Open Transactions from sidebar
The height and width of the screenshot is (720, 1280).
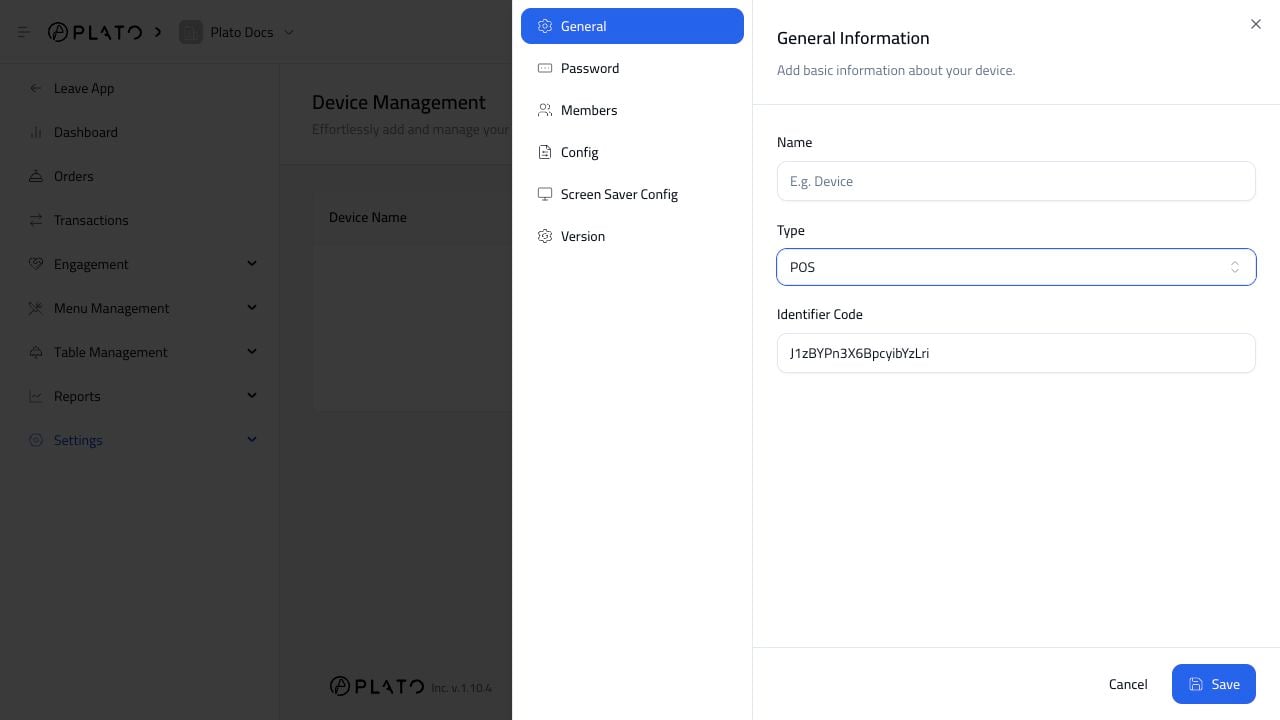coord(140,220)
